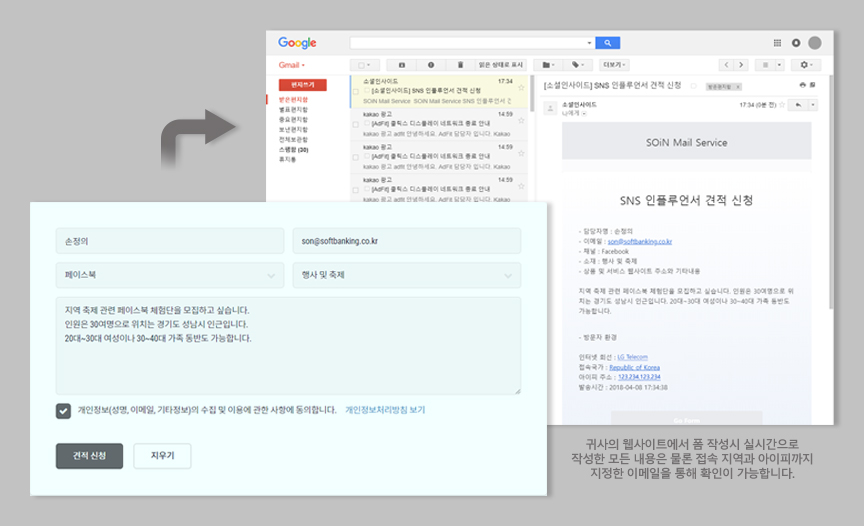Click the archive icon in Gmail toolbar
The width and height of the screenshot is (864, 526).
pos(402,65)
